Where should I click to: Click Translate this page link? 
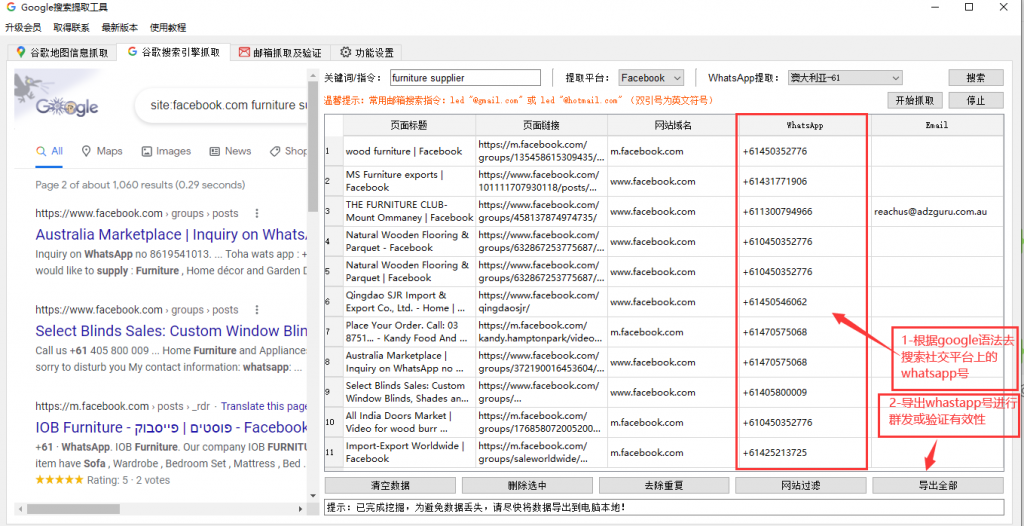pos(264,406)
